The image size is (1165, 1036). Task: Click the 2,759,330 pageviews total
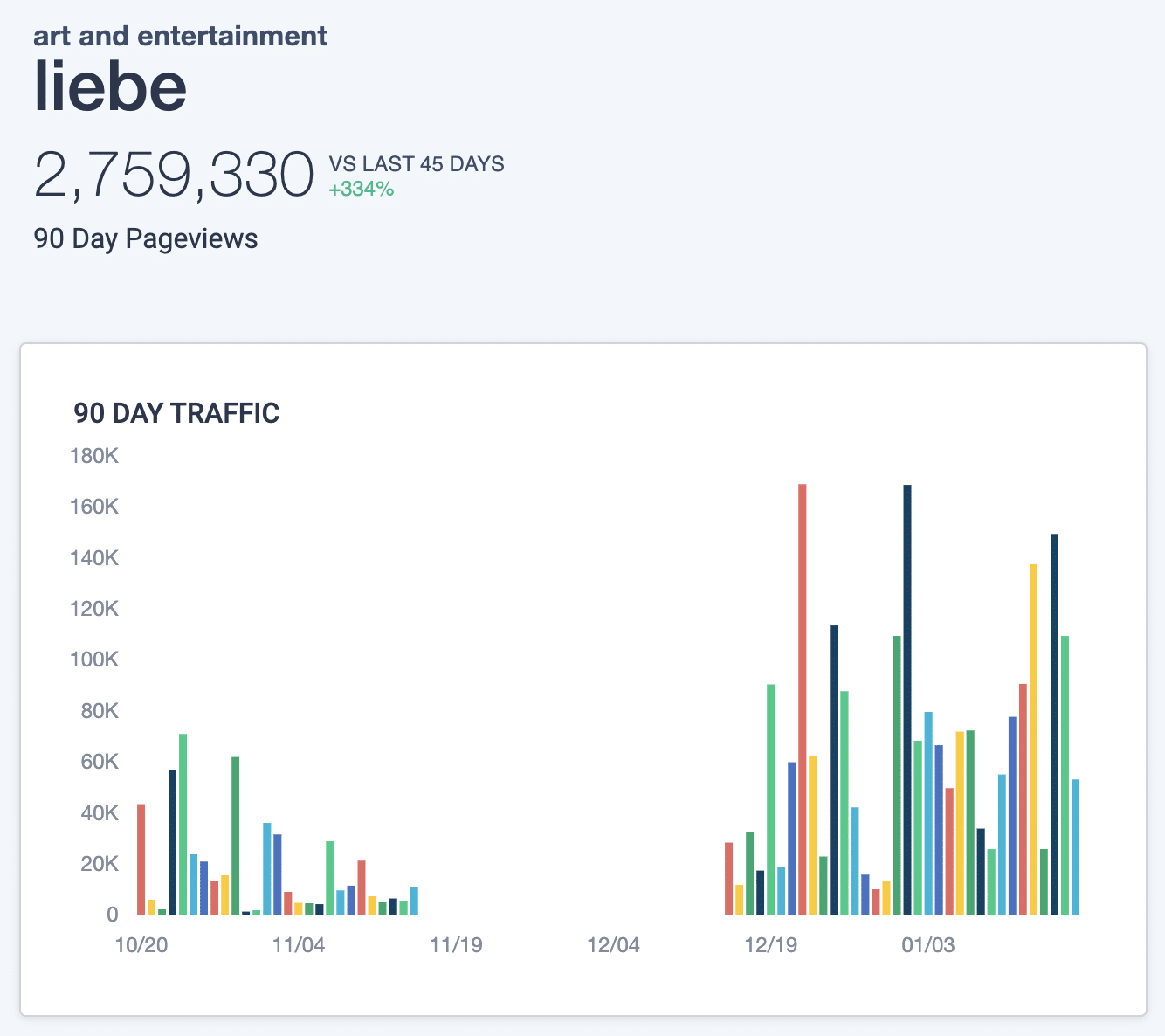coord(174,176)
